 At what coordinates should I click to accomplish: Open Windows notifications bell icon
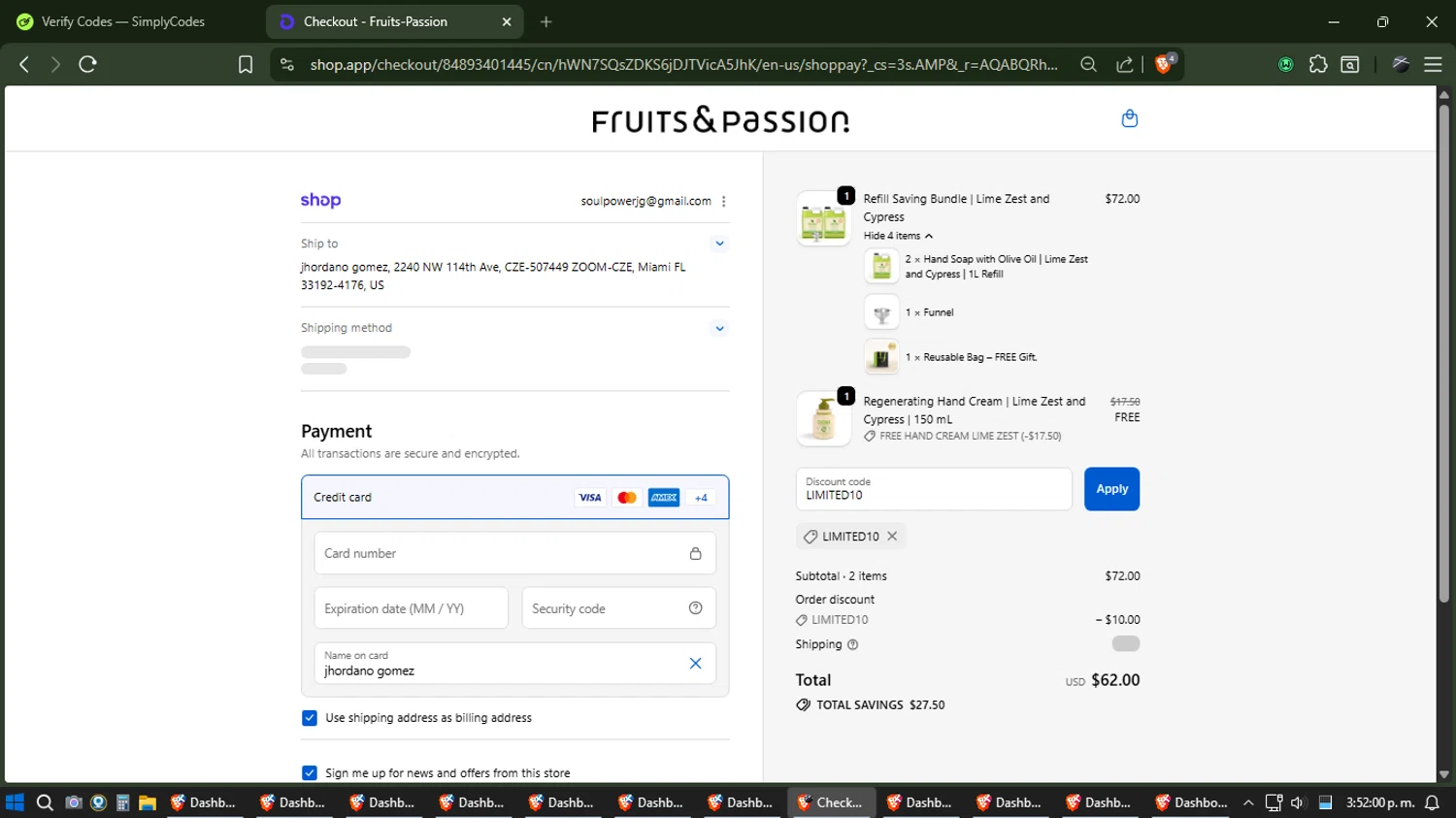pyautogui.click(x=1432, y=802)
